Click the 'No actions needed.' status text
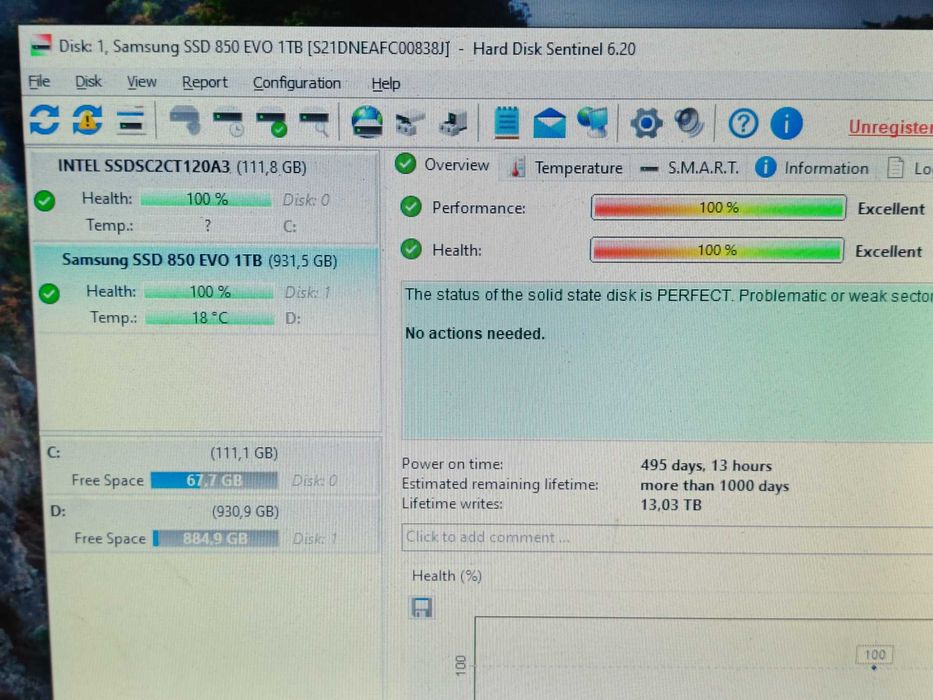The image size is (933, 700). pyautogui.click(x=475, y=333)
